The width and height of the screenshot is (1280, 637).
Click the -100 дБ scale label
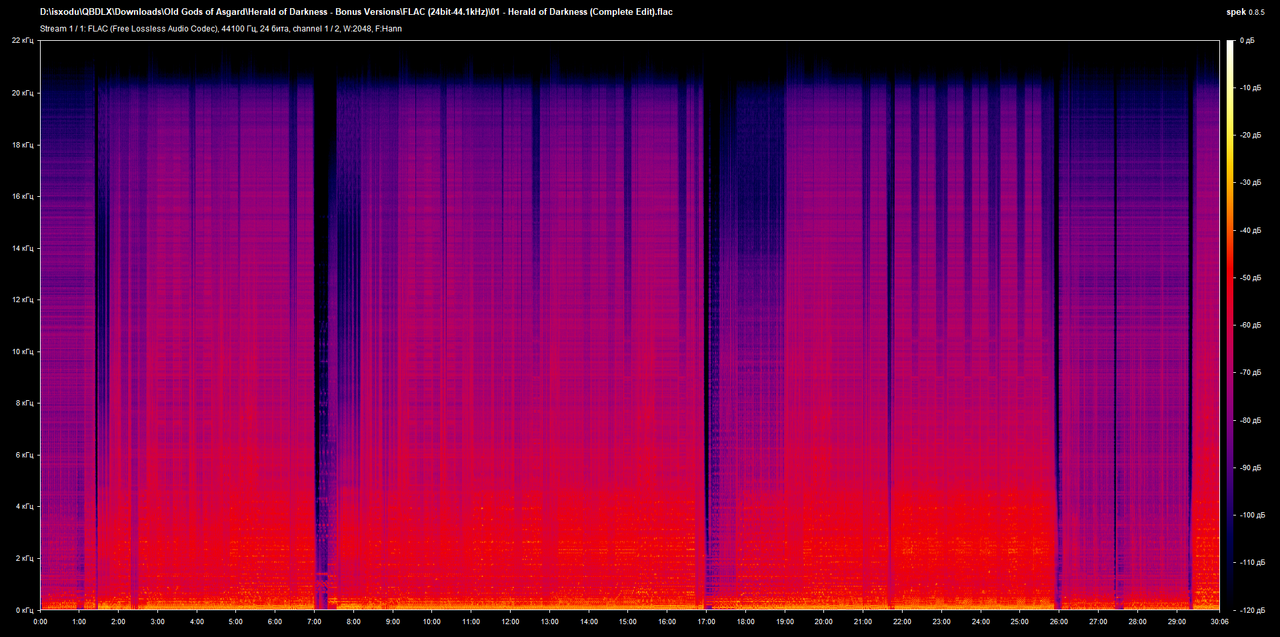(1252, 516)
